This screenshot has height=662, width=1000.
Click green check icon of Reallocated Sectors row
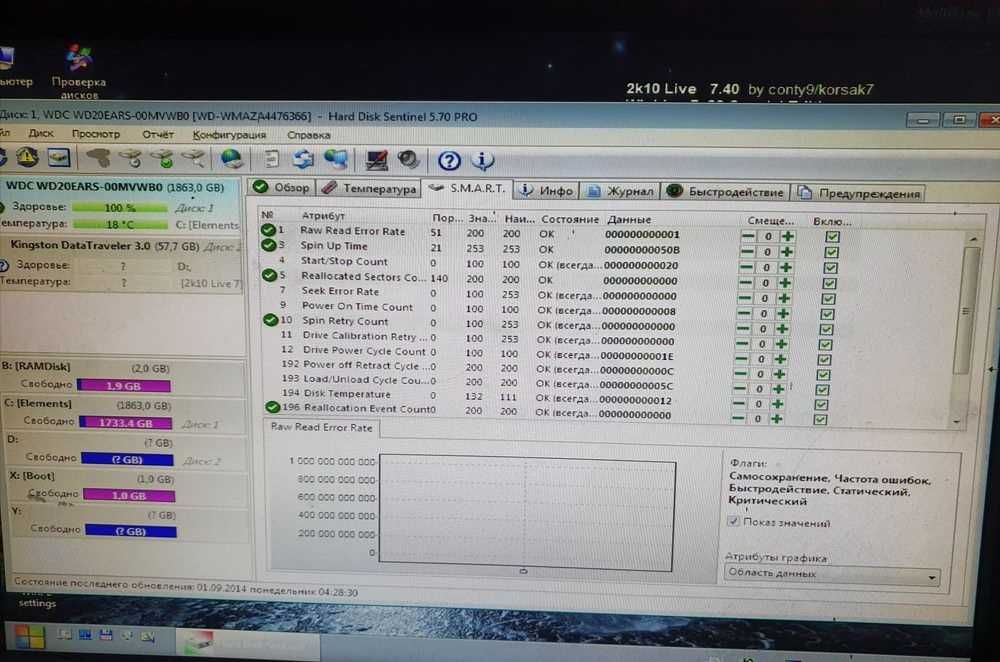(269, 276)
